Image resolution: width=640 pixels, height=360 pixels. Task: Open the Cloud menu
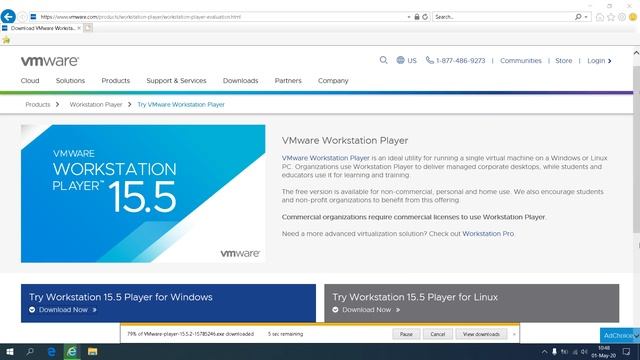30,80
